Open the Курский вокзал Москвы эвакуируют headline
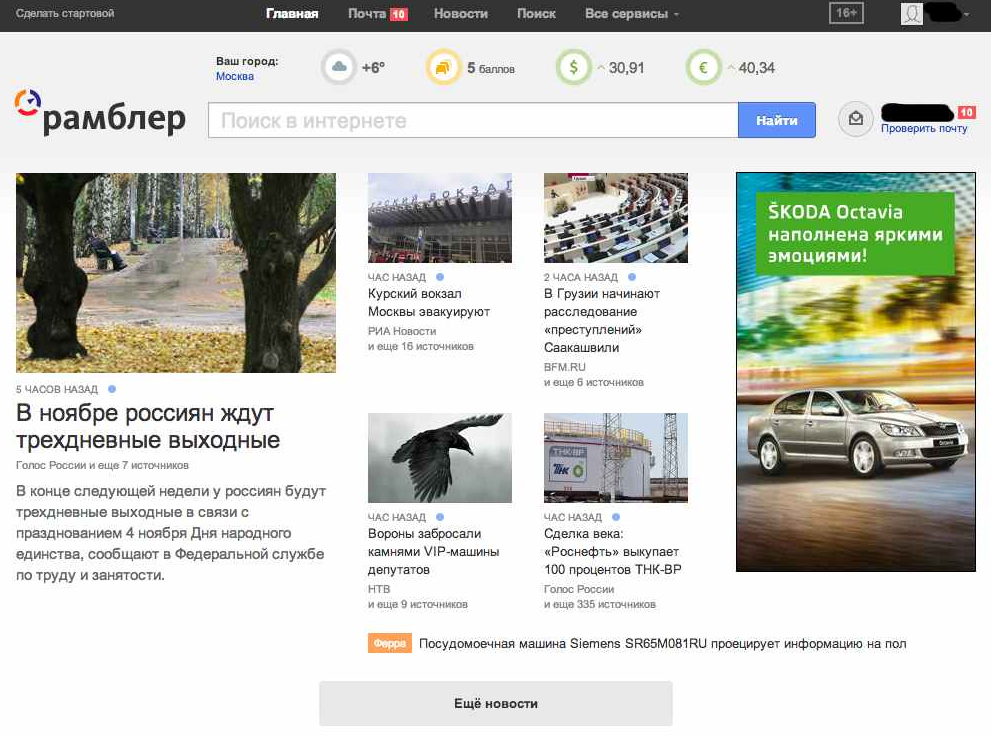991x737 pixels. tap(429, 303)
